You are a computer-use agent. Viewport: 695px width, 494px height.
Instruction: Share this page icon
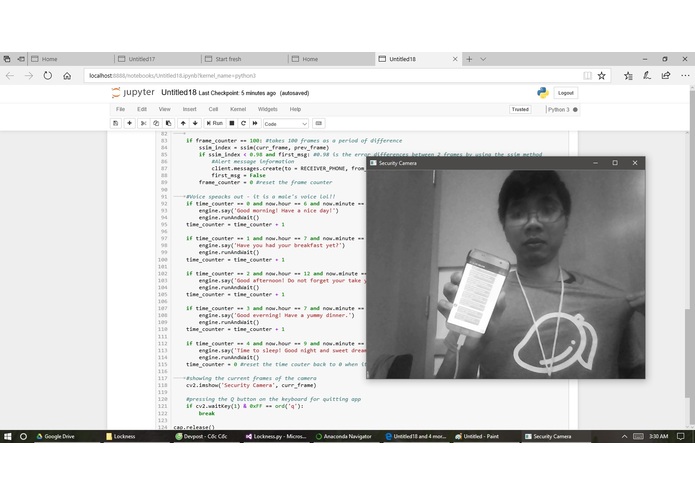666,76
